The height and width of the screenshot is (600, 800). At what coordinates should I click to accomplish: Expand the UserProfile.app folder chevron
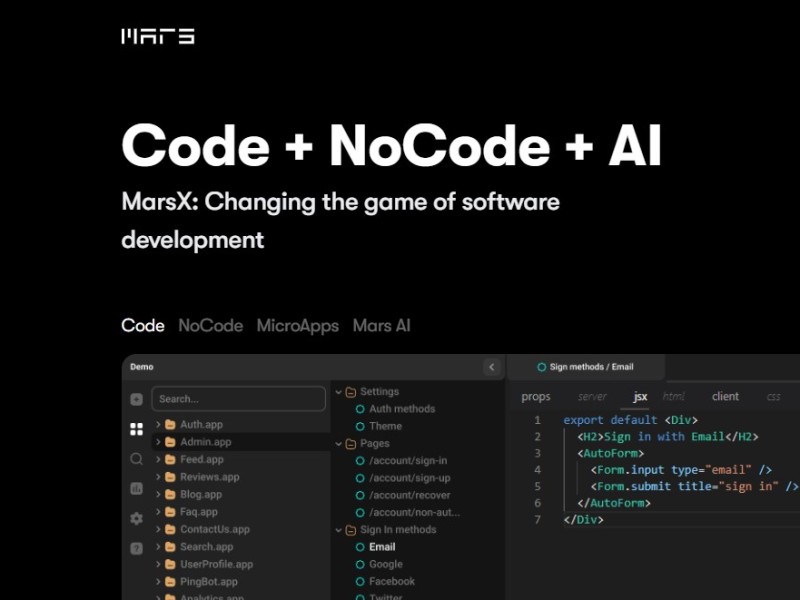pos(158,564)
